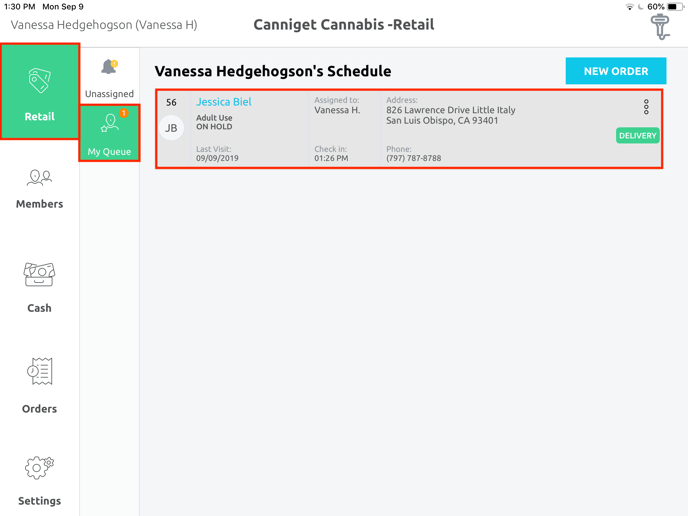Tap Last Visit date 09/09/2019
688x516 pixels.
[x=217, y=158]
